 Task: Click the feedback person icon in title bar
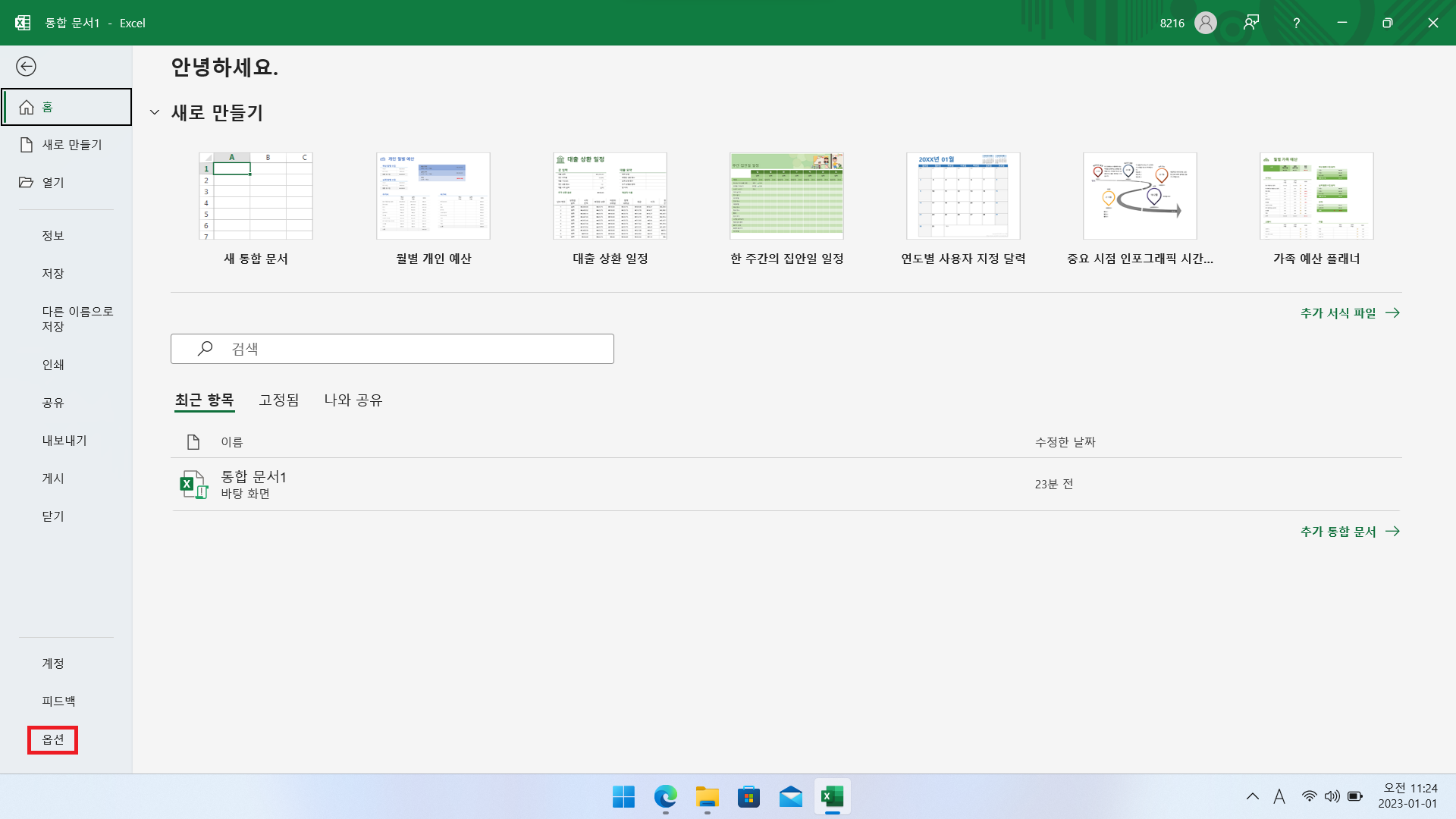coord(1251,23)
